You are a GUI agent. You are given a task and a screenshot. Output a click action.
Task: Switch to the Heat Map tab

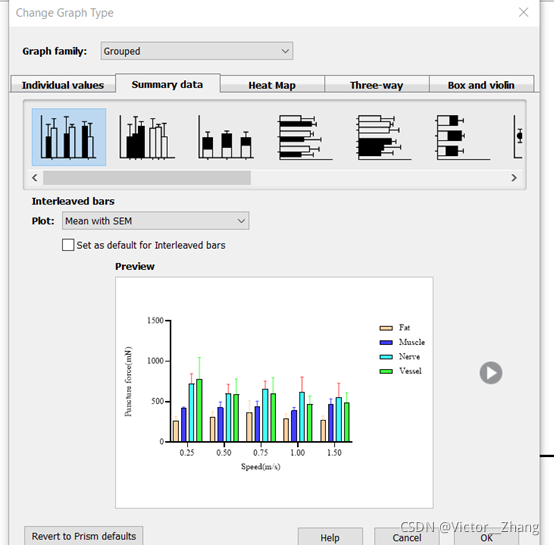tap(272, 85)
